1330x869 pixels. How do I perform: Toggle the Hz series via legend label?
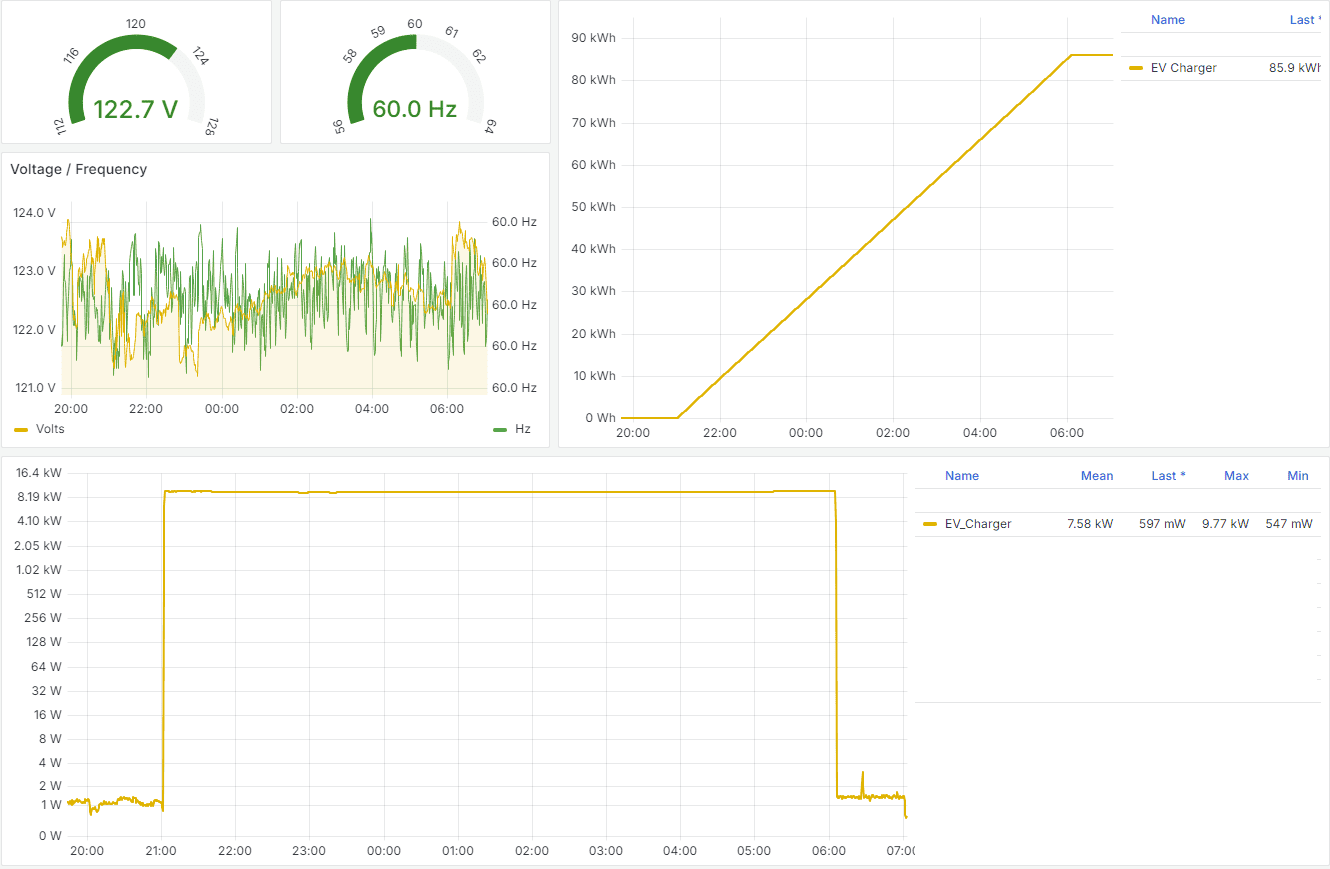(523, 429)
